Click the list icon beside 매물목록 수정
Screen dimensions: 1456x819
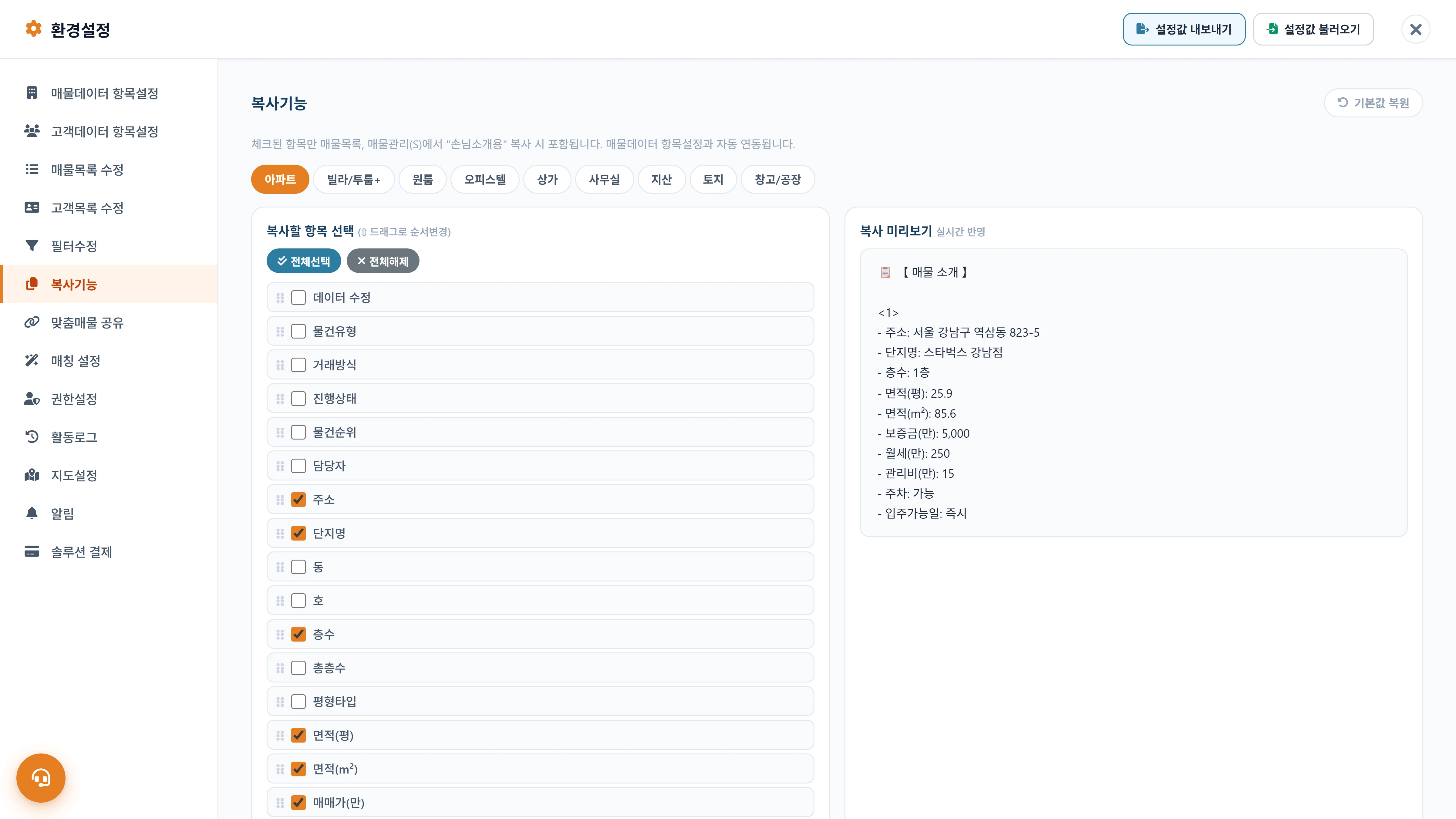[x=32, y=169]
